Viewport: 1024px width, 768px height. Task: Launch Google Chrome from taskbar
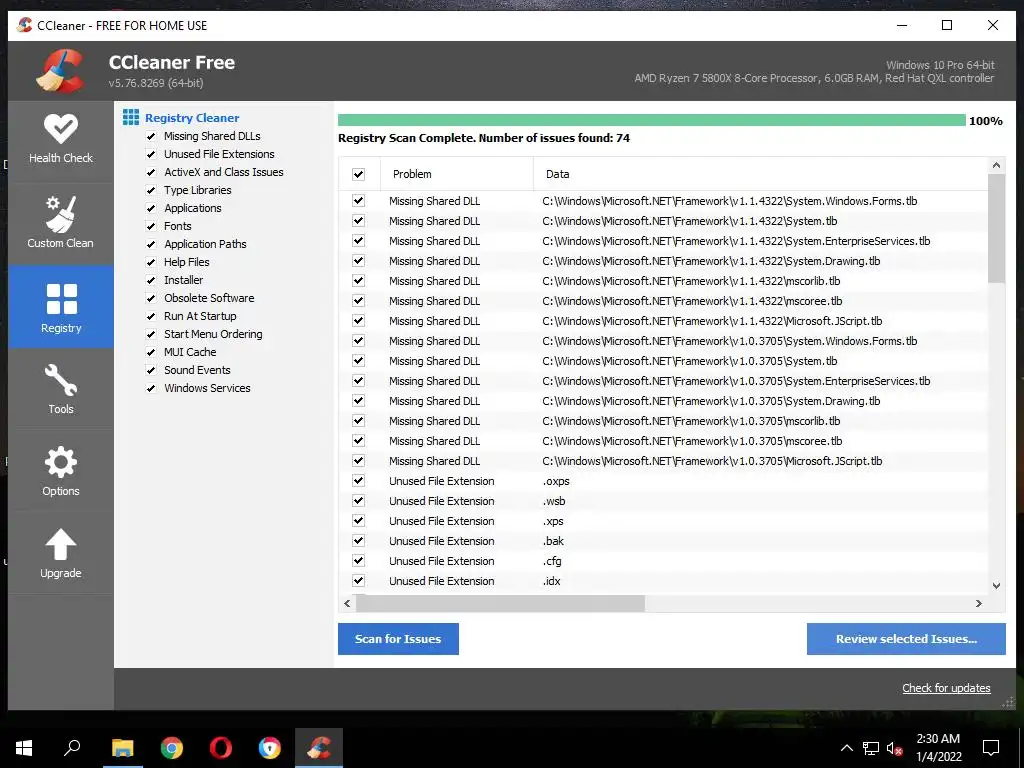click(x=172, y=748)
